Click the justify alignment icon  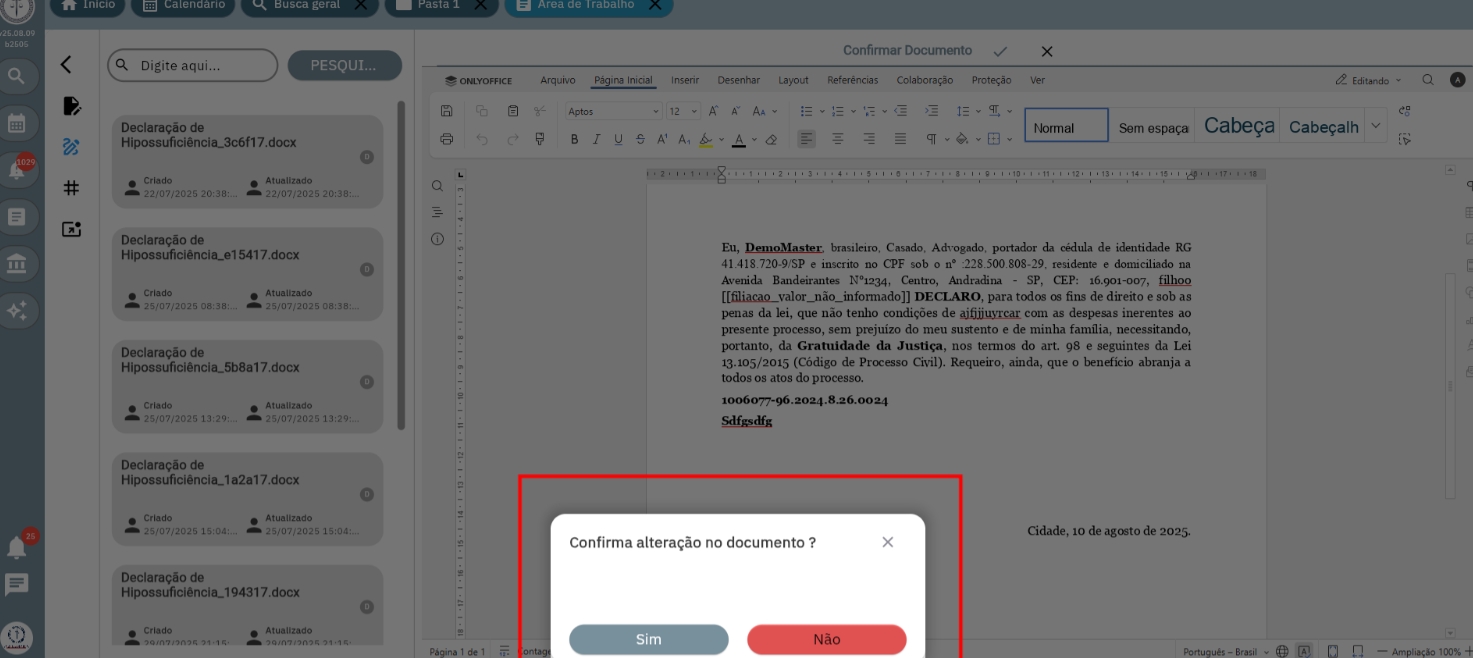click(x=900, y=140)
